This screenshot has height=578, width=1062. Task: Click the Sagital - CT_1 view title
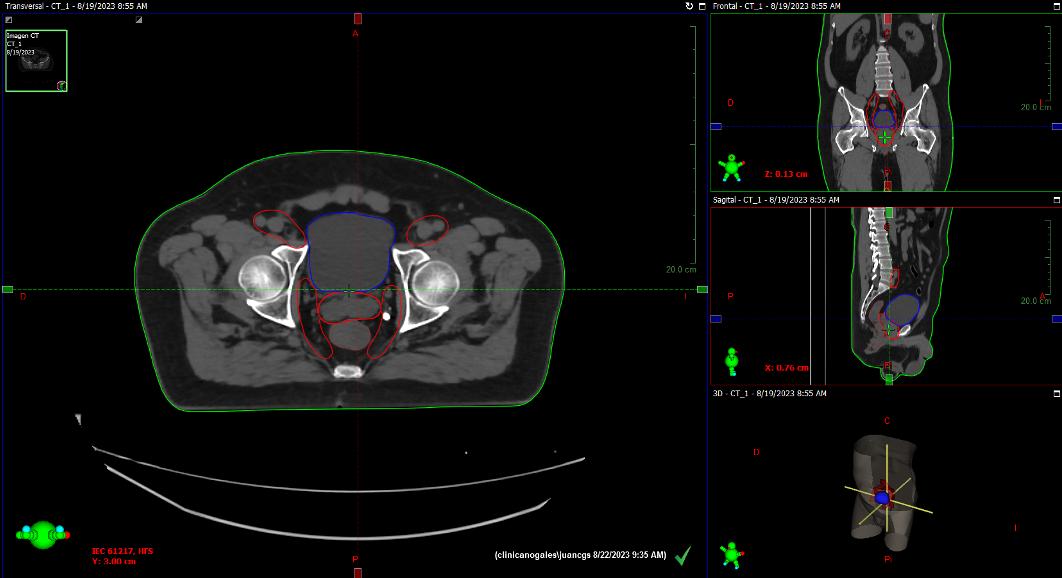pos(776,200)
